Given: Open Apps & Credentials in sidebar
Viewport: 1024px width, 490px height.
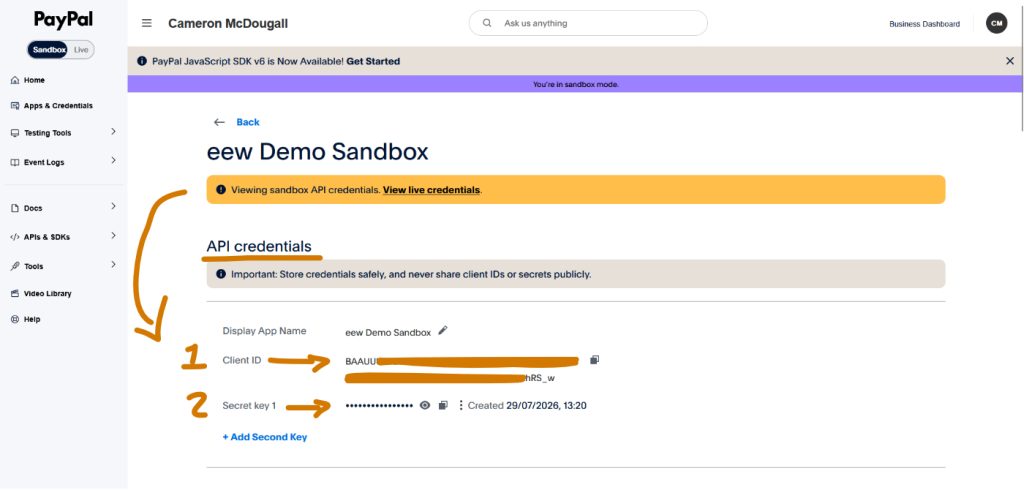Looking at the screenshot, I should pyautogui.click(x=52, y=106).
